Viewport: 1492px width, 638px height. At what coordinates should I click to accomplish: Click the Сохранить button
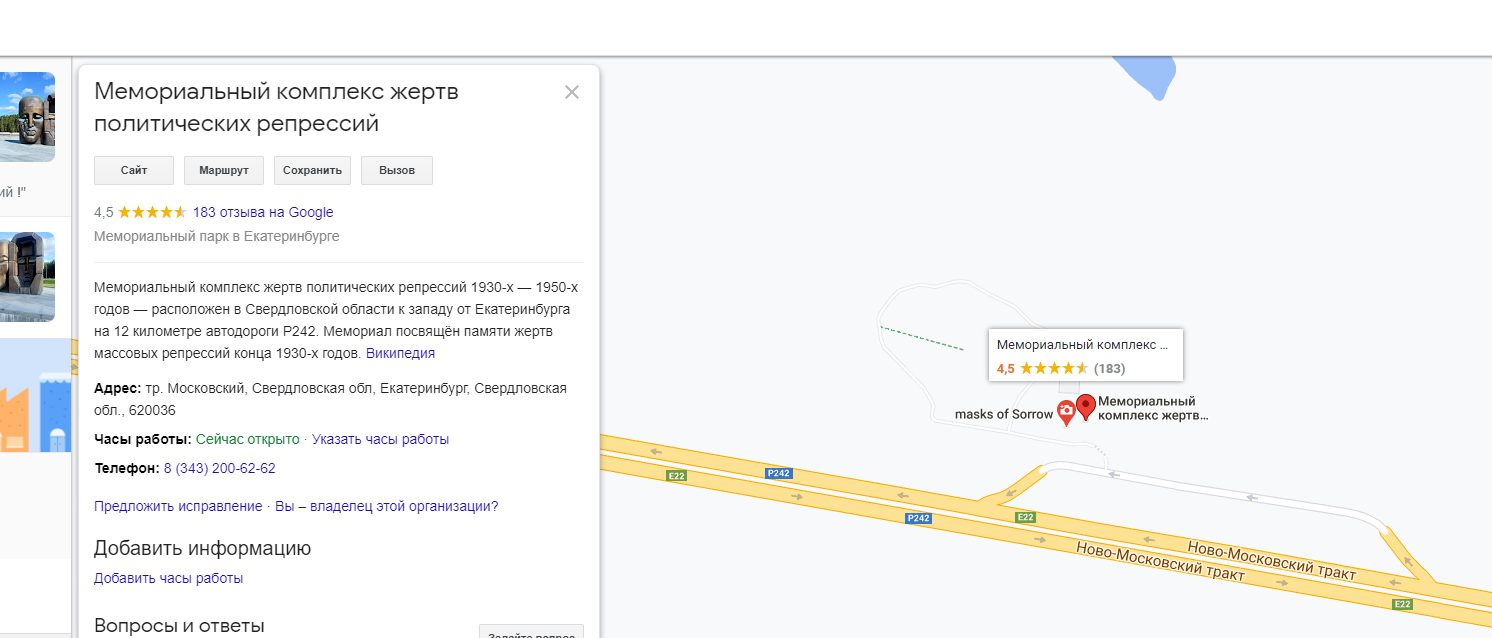(x=312, y=170)
